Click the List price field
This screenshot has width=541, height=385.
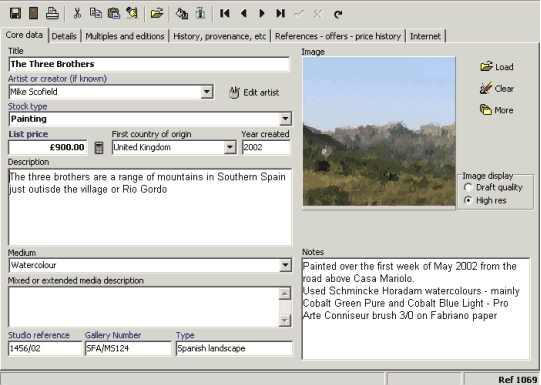tap(48, 148)
